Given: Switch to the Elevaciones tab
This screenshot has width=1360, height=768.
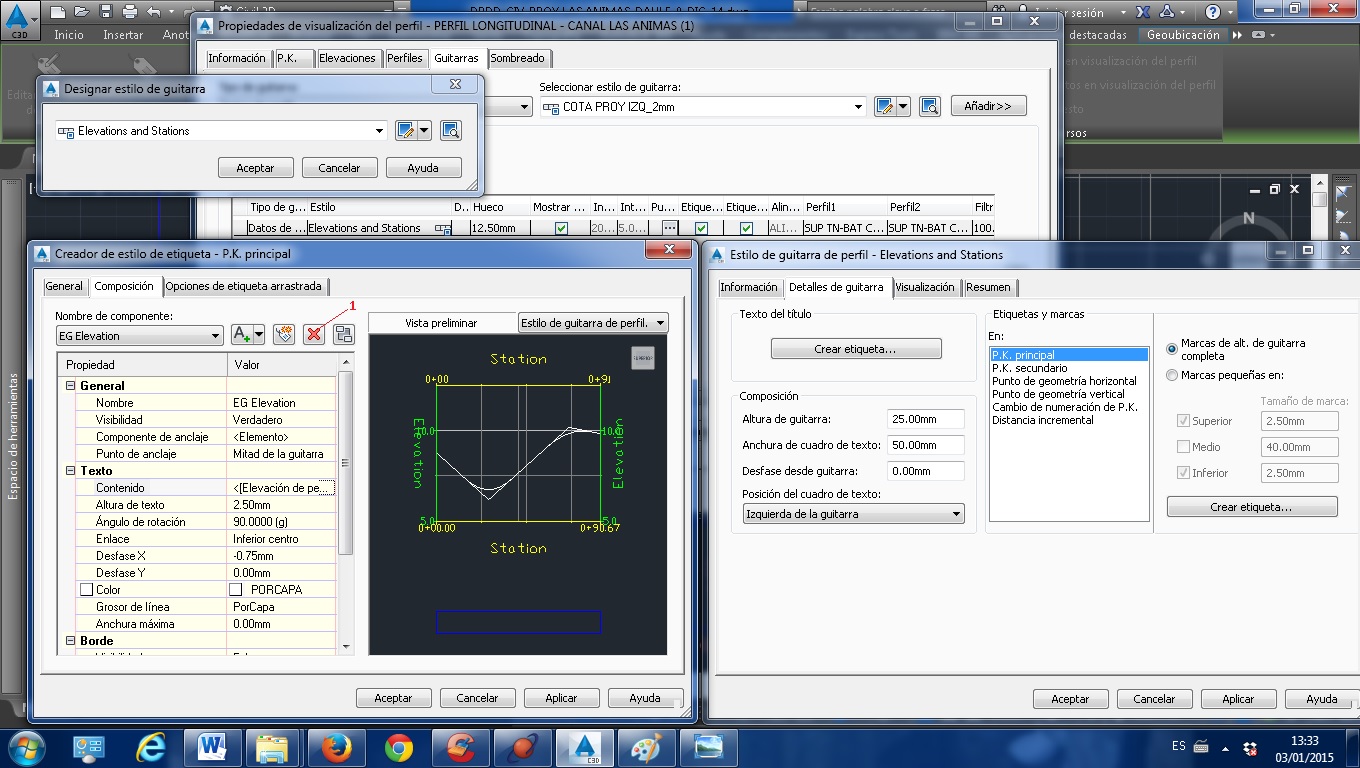Looking at the screenshot, I should tap(347, 58).
